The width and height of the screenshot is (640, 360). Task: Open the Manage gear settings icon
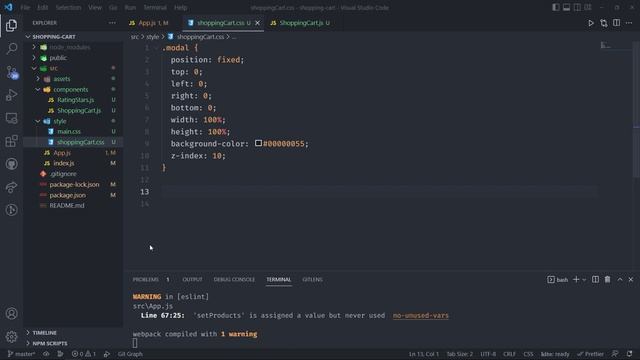(11, 337)
